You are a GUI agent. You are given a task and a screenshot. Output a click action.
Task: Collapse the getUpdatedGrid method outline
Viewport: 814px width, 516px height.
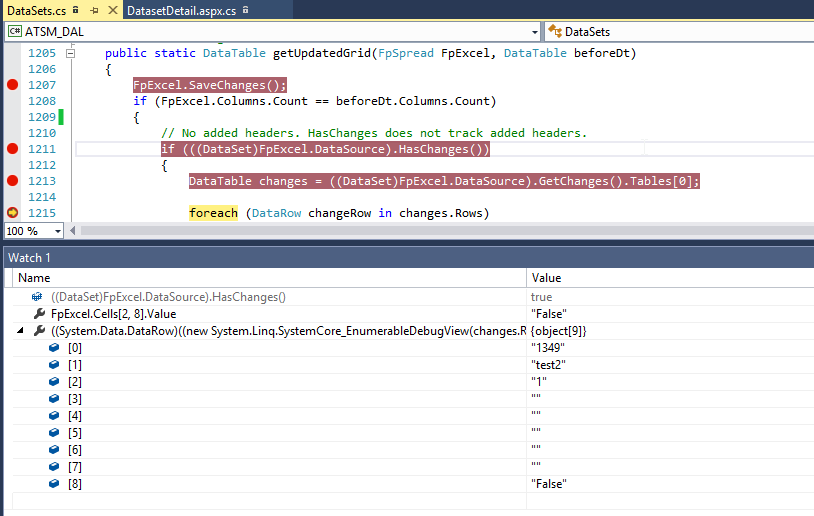(71, 53)
